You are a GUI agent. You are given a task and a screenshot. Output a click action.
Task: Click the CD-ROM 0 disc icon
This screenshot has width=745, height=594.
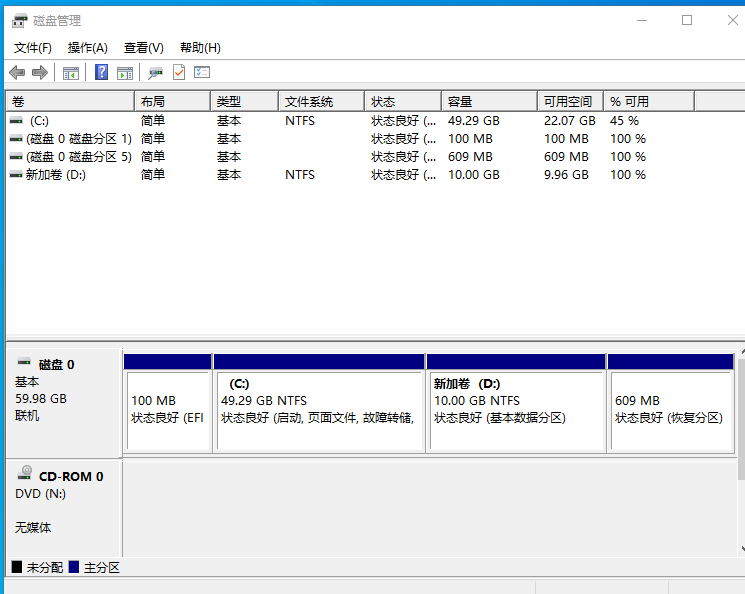(x=25, y=472)
